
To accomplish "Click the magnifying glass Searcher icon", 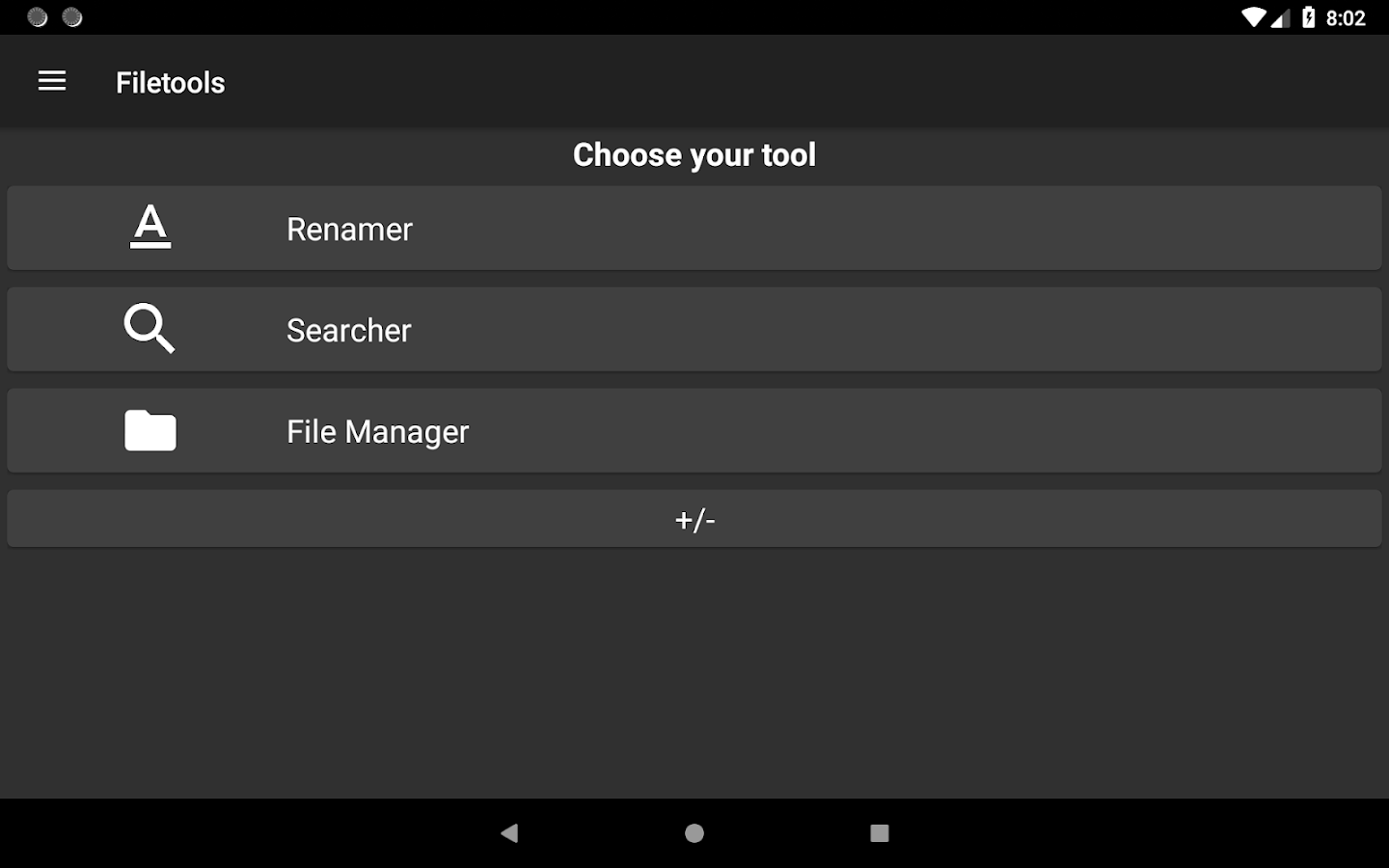I will [150, 329].
